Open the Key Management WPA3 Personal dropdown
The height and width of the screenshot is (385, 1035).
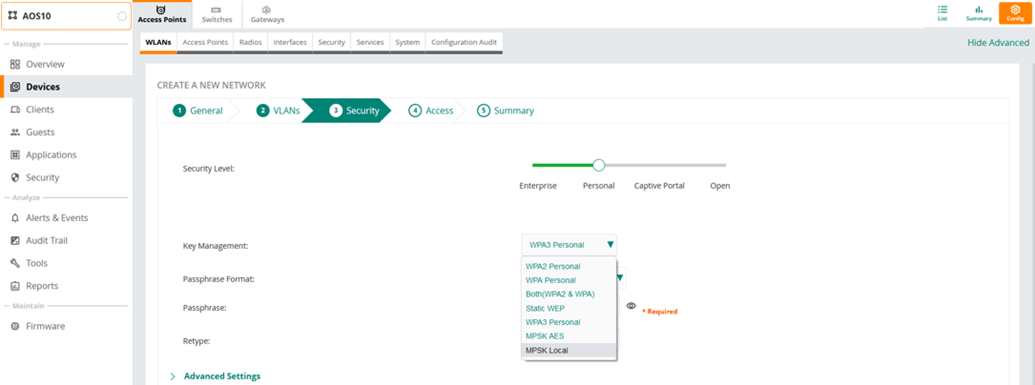click(569, 244)
